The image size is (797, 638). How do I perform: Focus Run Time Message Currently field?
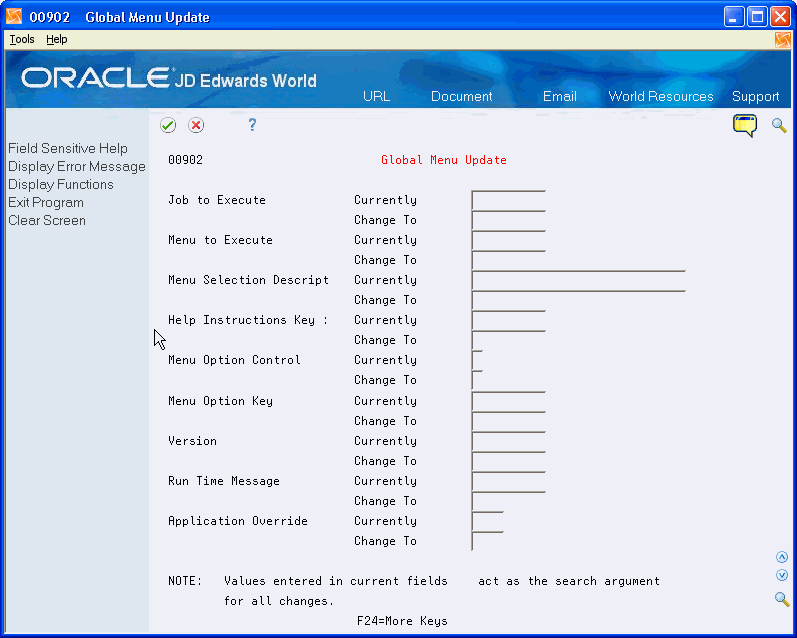click(508, 481)
